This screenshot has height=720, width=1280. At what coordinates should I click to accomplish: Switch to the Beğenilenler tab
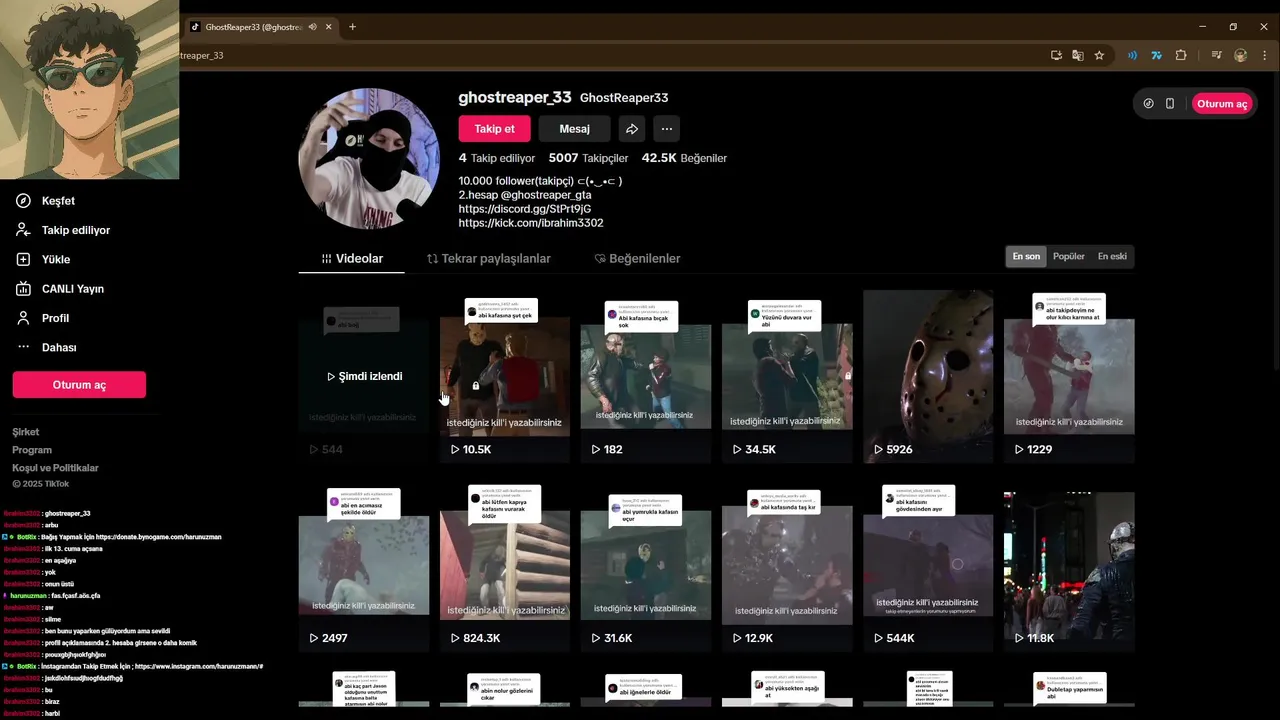click(637, 258)
